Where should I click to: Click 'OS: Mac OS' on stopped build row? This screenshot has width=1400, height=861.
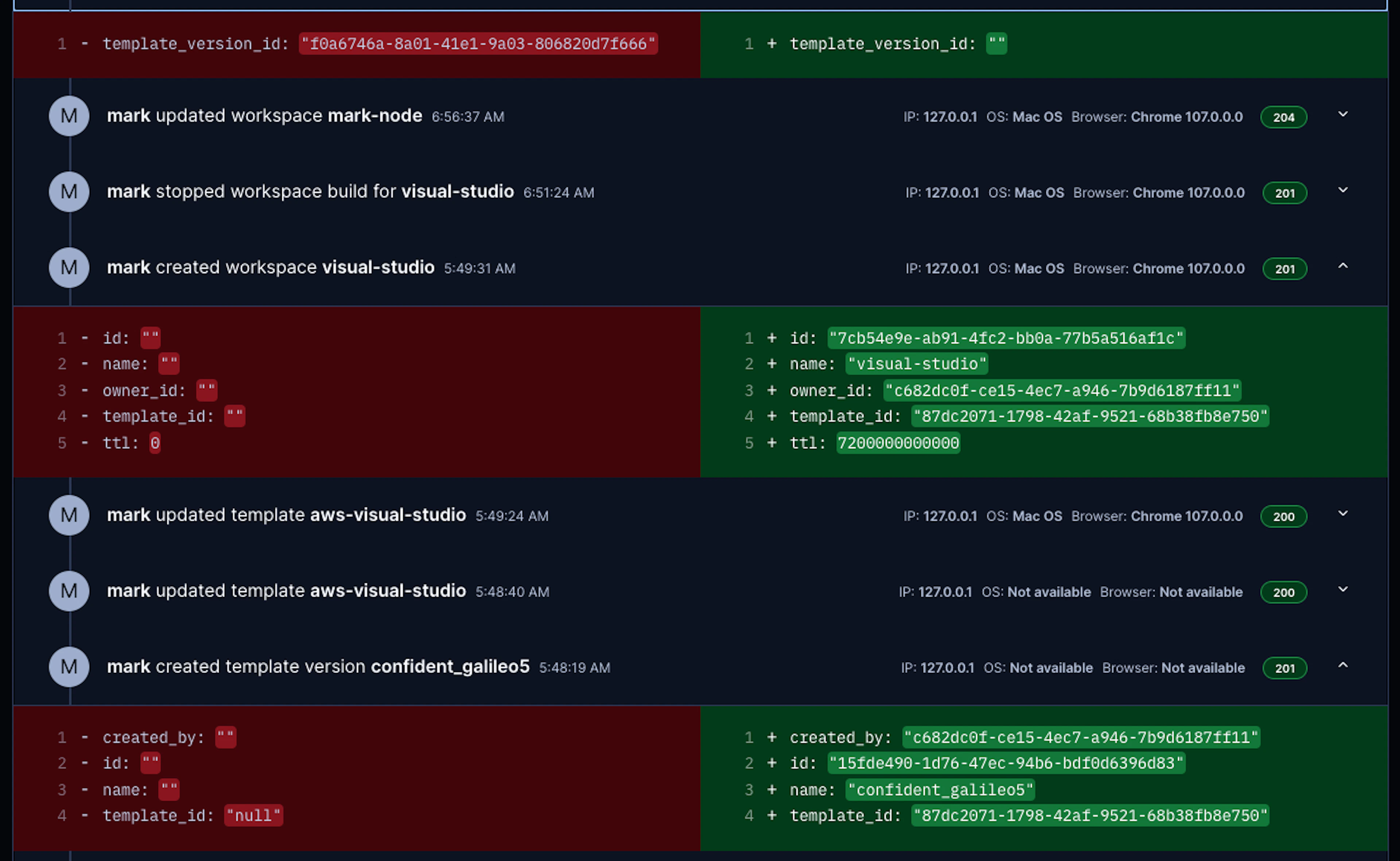pyautogui.click(x=1026, y=192)
